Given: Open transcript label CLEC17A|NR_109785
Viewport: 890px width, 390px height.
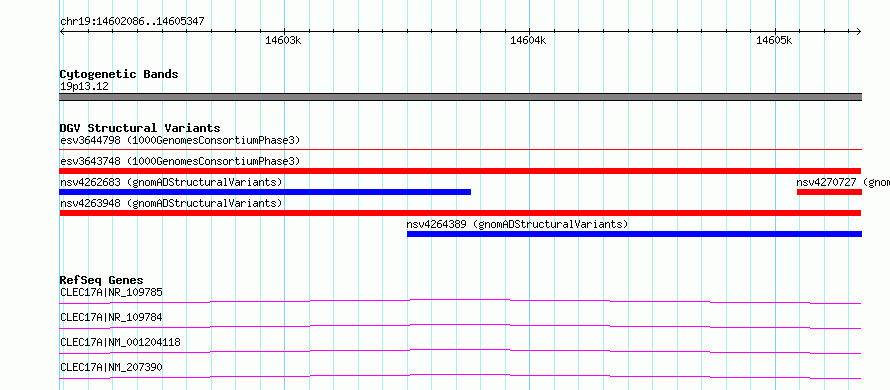Looking at the screenshot, I should 111,292.
